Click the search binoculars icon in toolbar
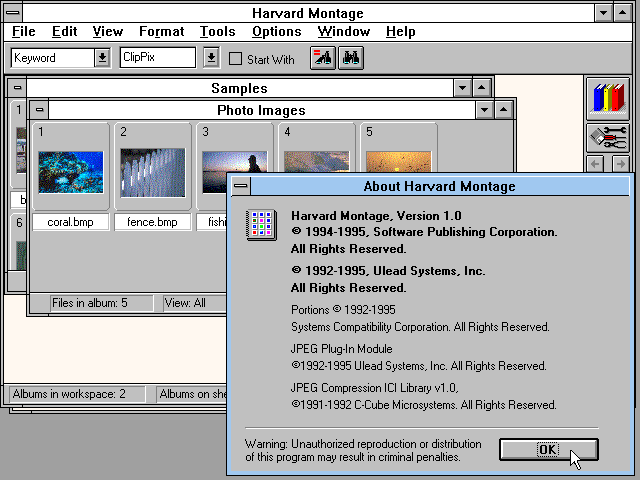The image size is (640, 480). [x=350, y=58]
